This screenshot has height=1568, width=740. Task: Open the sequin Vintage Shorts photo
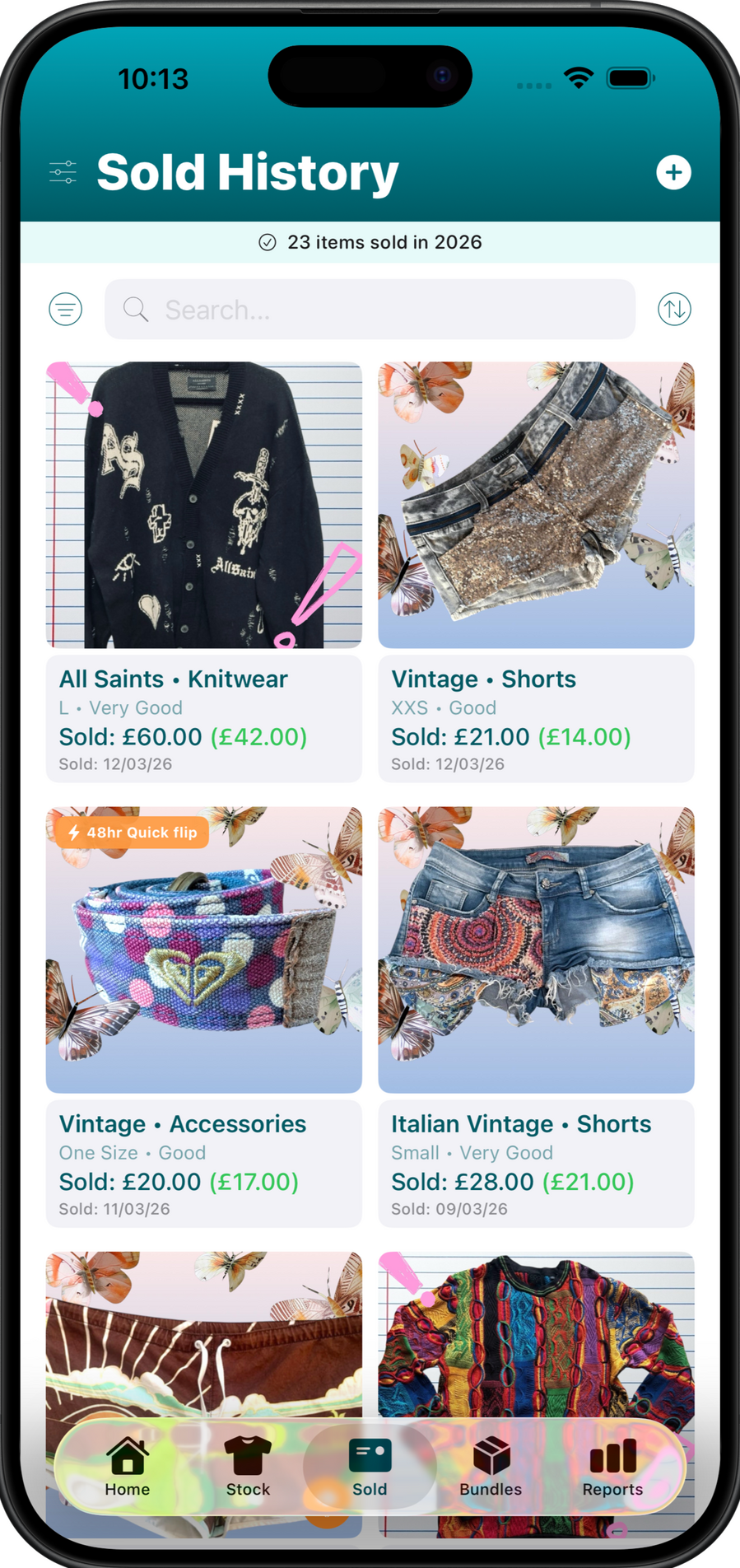(x=536, y=505)
